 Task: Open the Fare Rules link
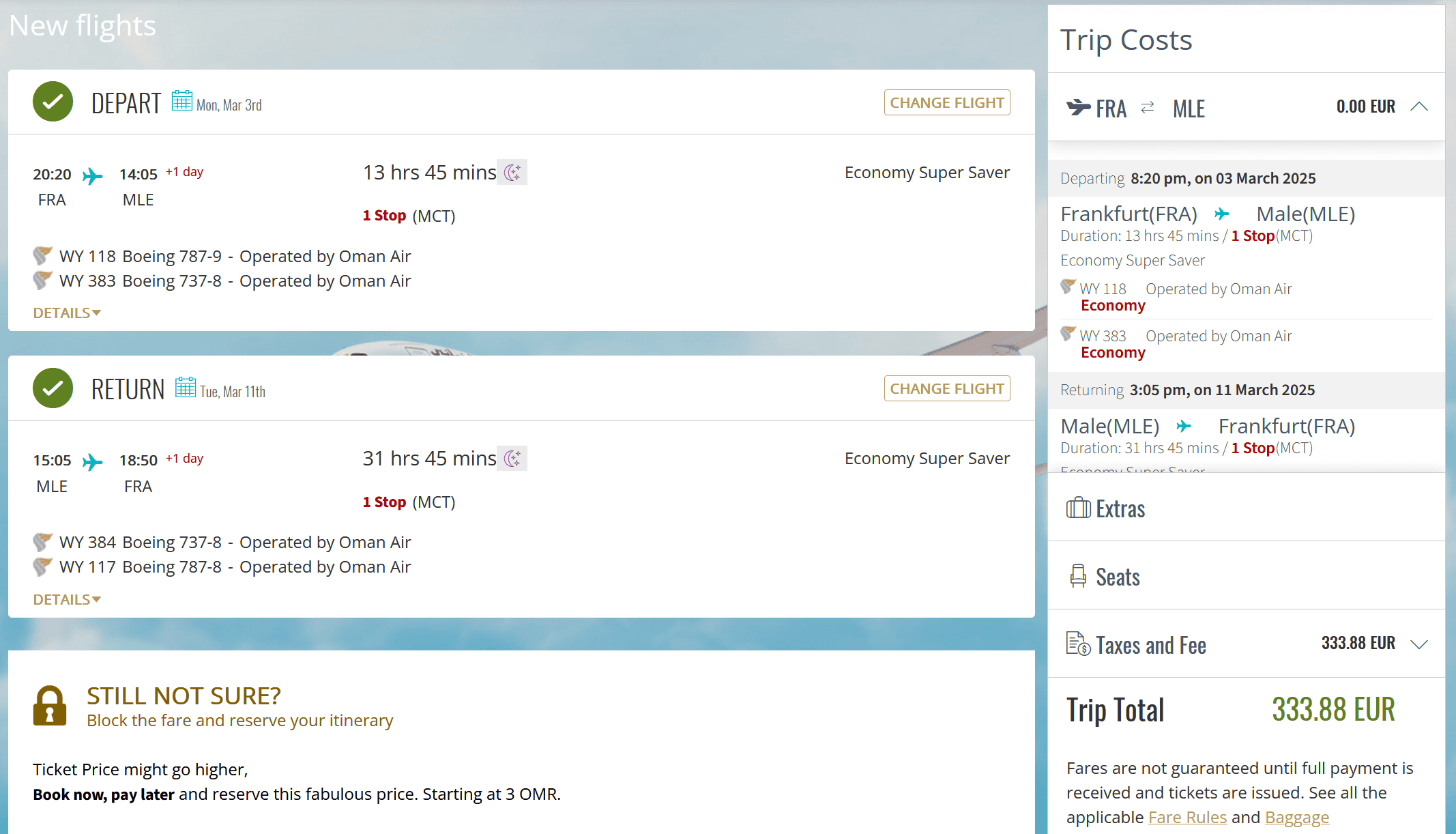tap(1187, 818)
